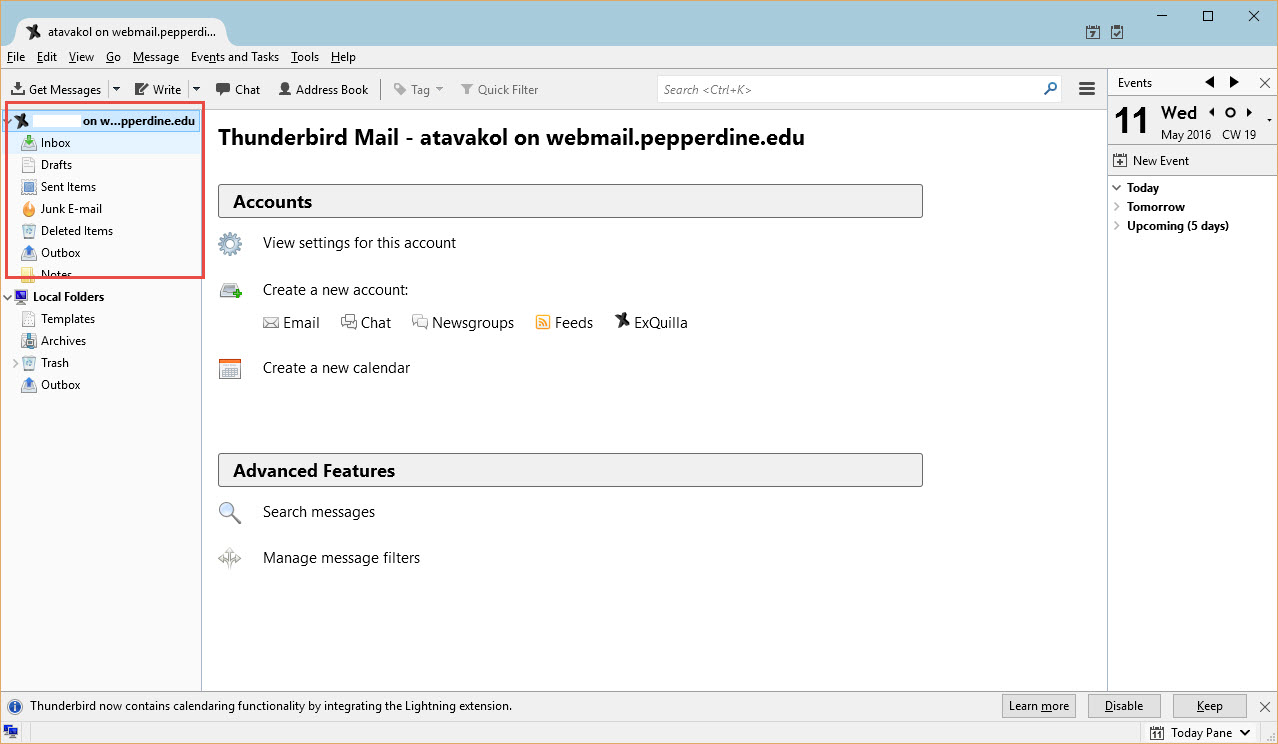Expand the Trash folder in Local Folders
Screen dimensions: 1278x744
click(15, 363)
